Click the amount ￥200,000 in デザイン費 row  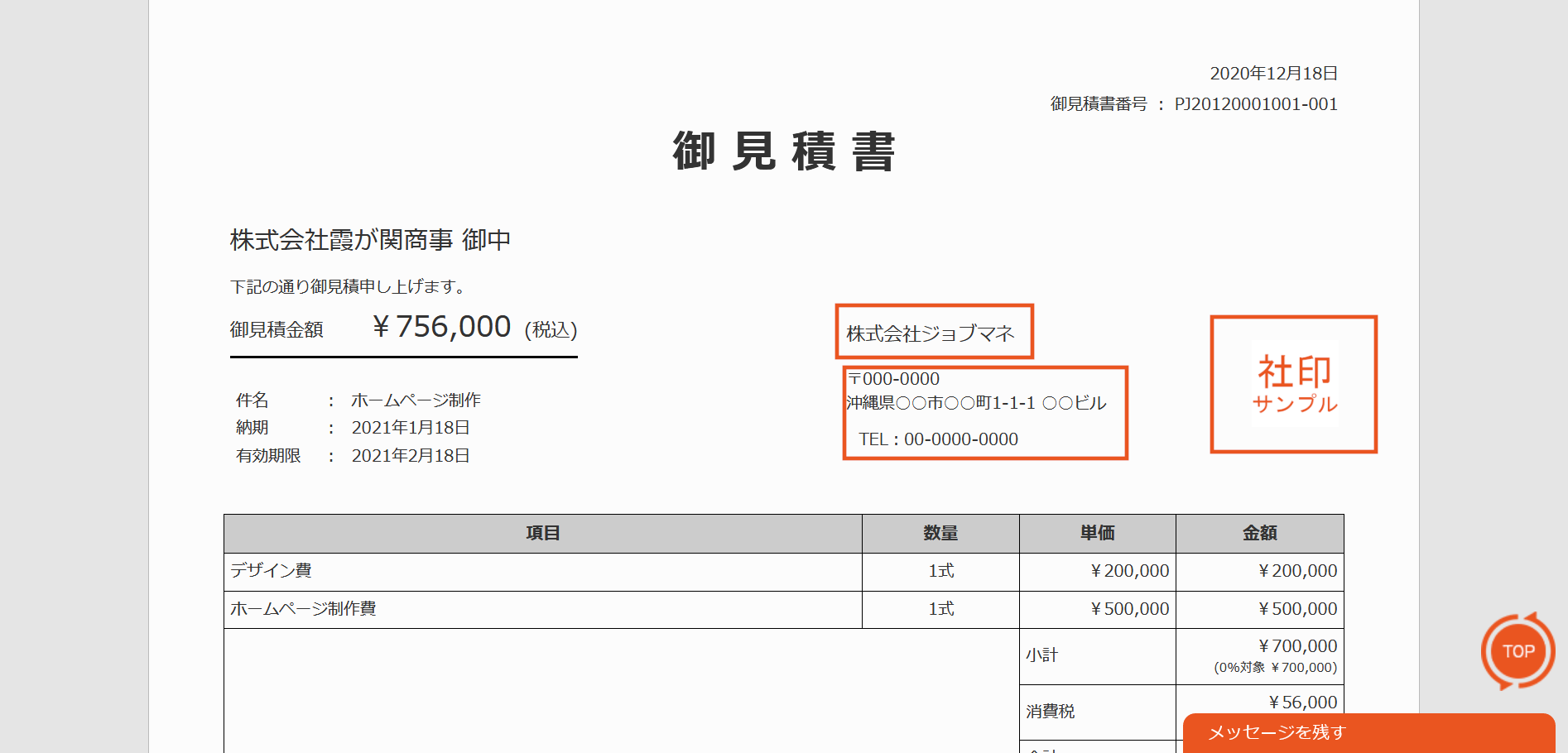point(1297,571)
